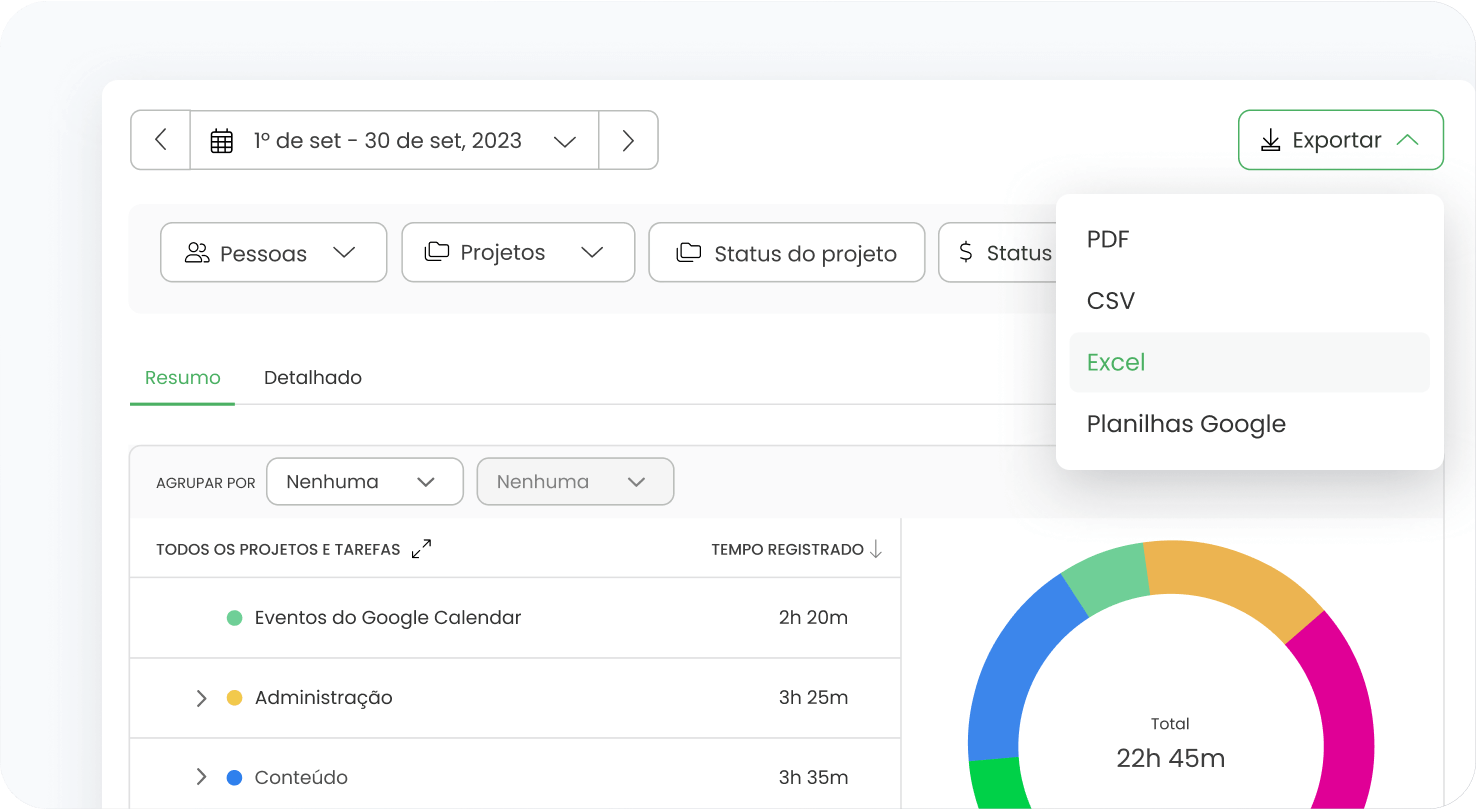Go to previous month with left arrow
This screenshot has height=809, width=1476.
click(160, 140)
